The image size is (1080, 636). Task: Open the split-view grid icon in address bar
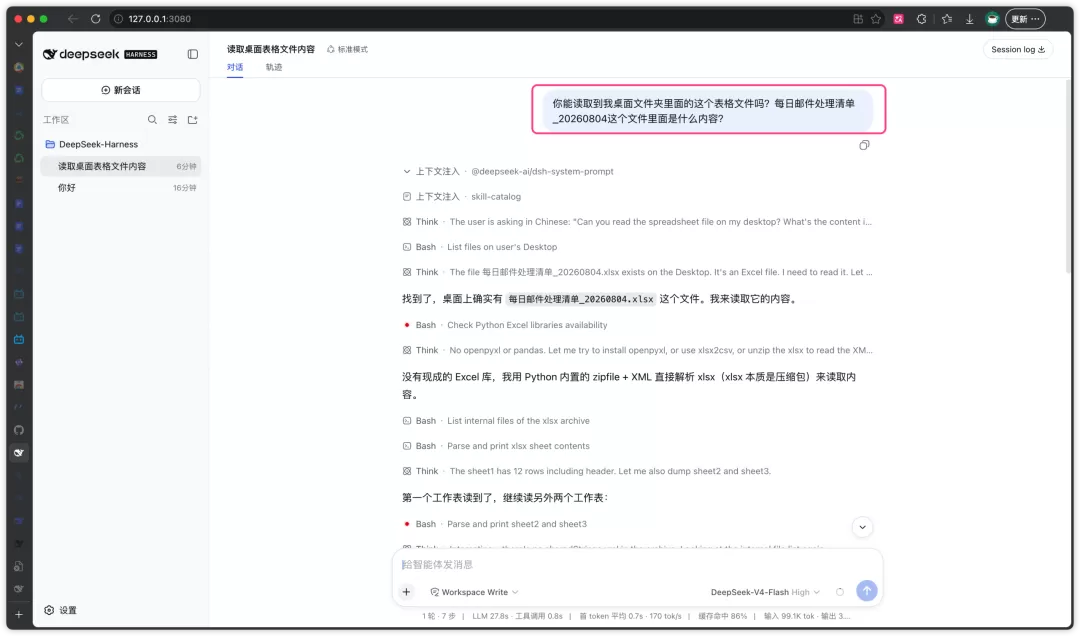(x=858, y=19)
